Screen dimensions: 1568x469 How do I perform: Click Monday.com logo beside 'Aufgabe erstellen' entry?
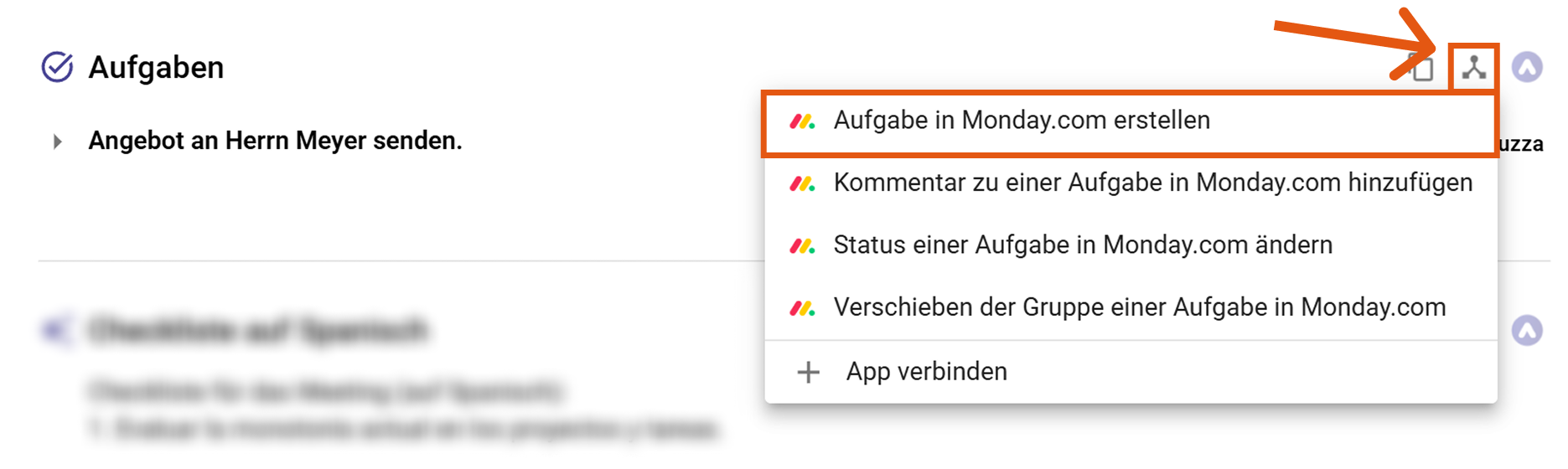[x=802, y=121]
